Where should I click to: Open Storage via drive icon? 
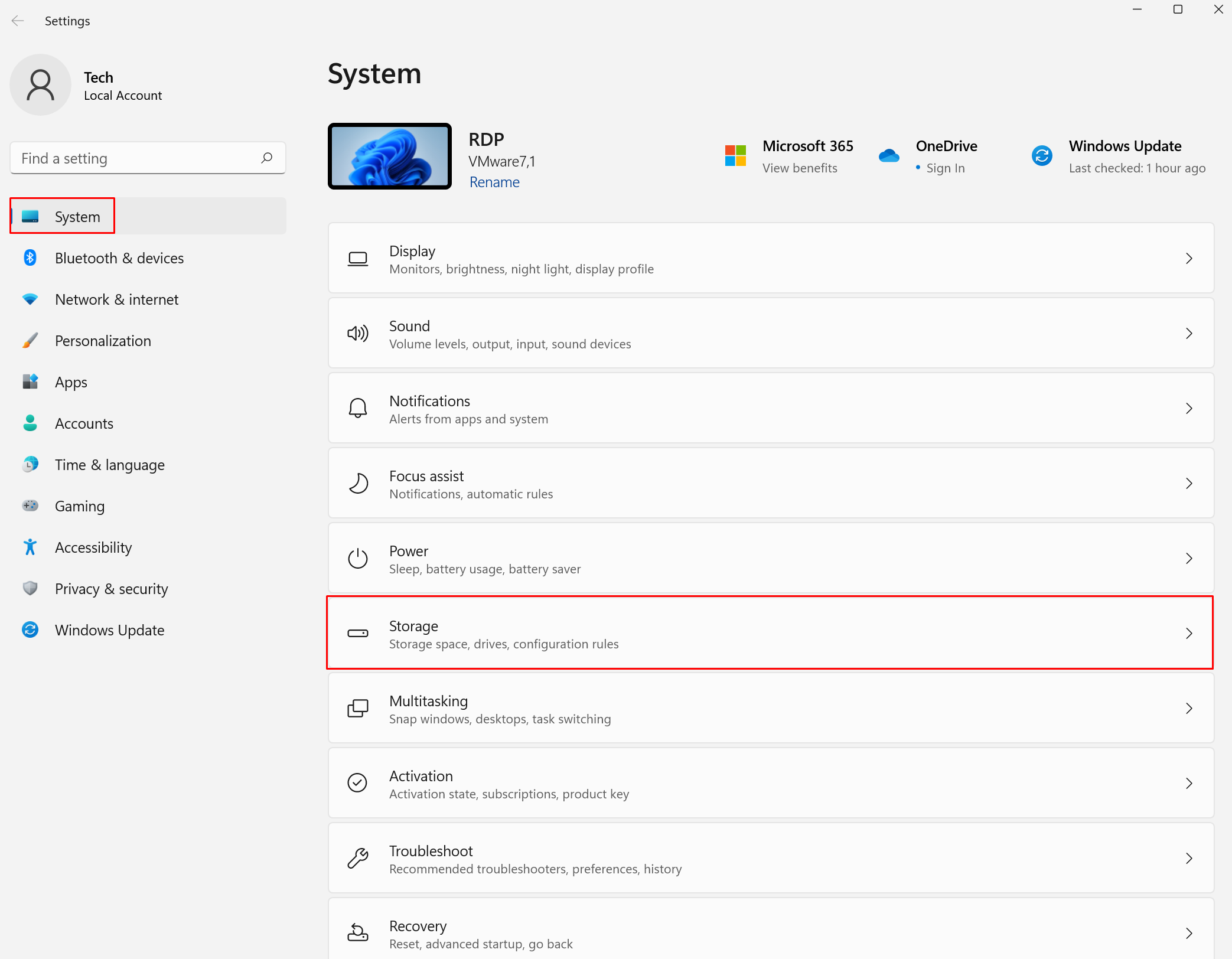(x=357, y=633)
